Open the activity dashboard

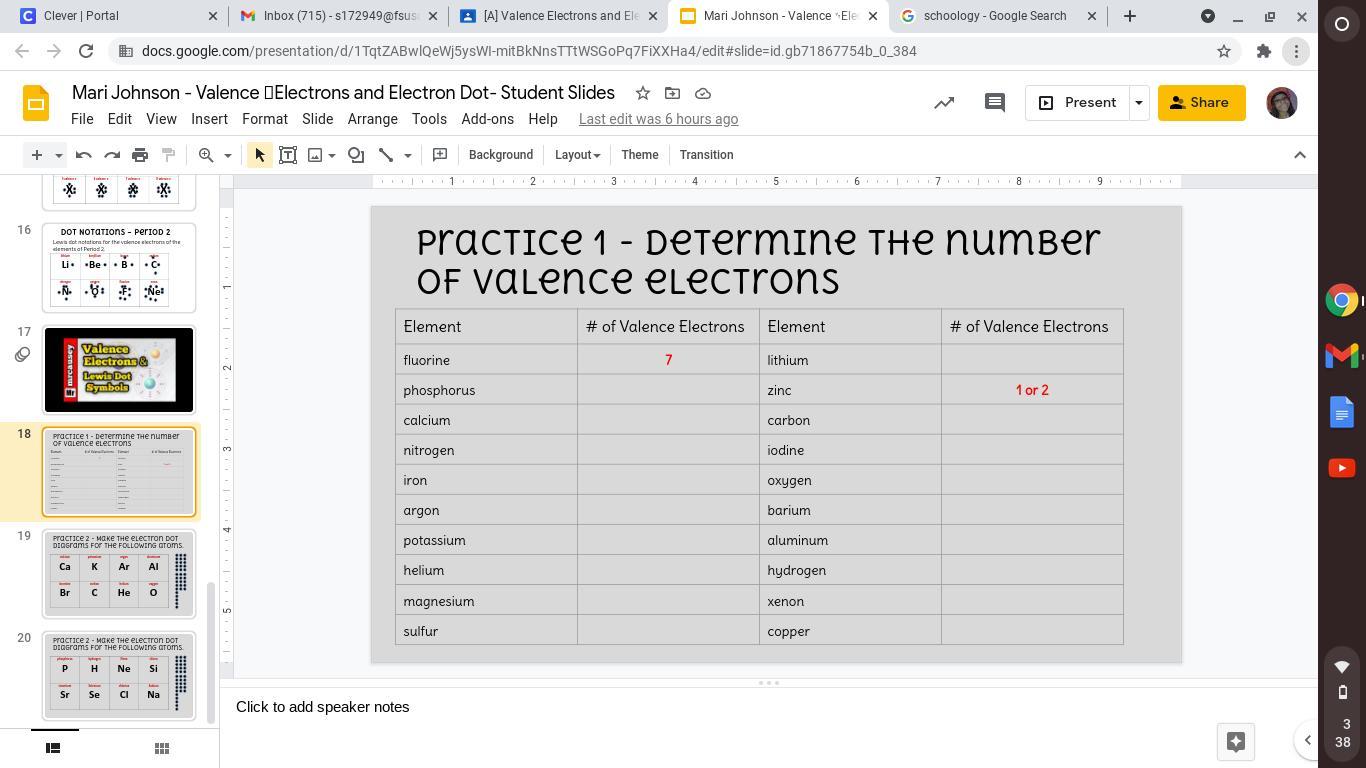coord(944,103)
